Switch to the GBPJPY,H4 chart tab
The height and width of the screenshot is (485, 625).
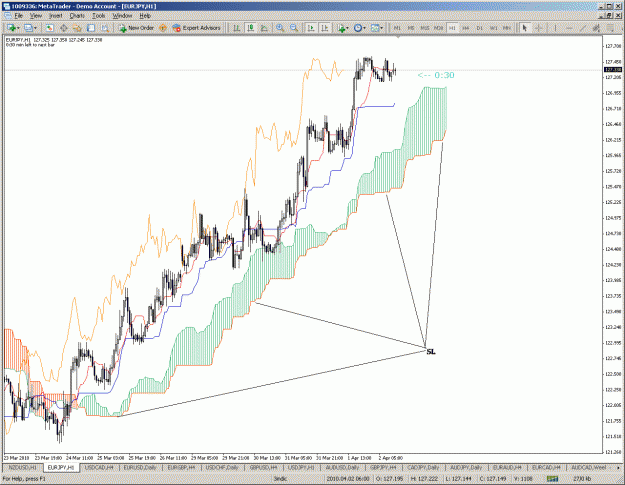coord(383,467)
